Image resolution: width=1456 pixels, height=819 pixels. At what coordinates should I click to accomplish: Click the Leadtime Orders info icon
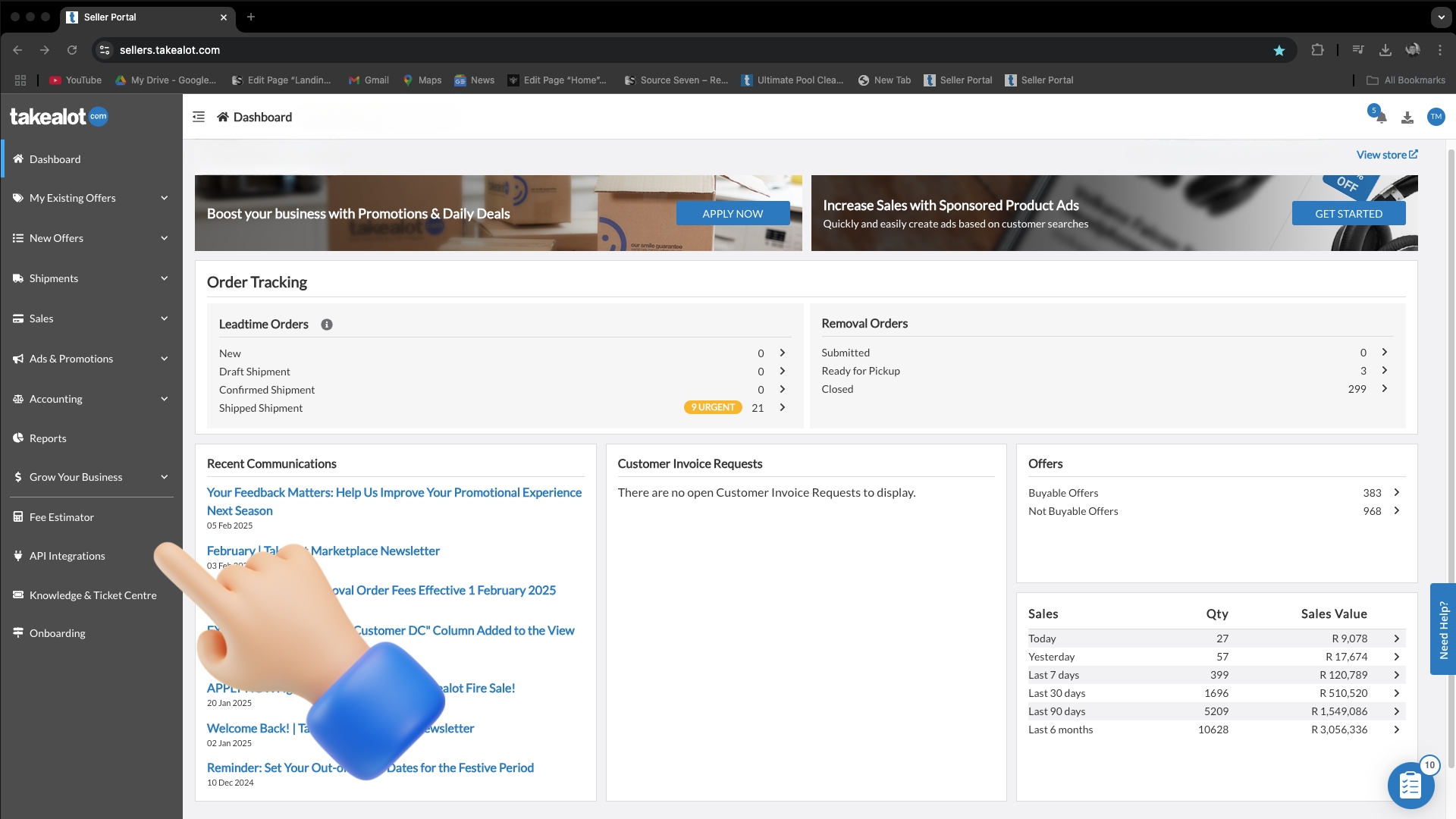327,324
